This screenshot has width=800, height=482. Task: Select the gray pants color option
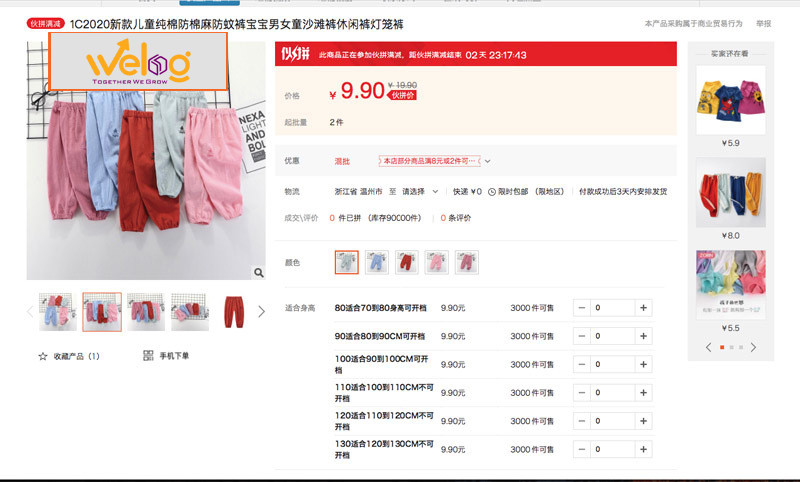tap(346, 263)
